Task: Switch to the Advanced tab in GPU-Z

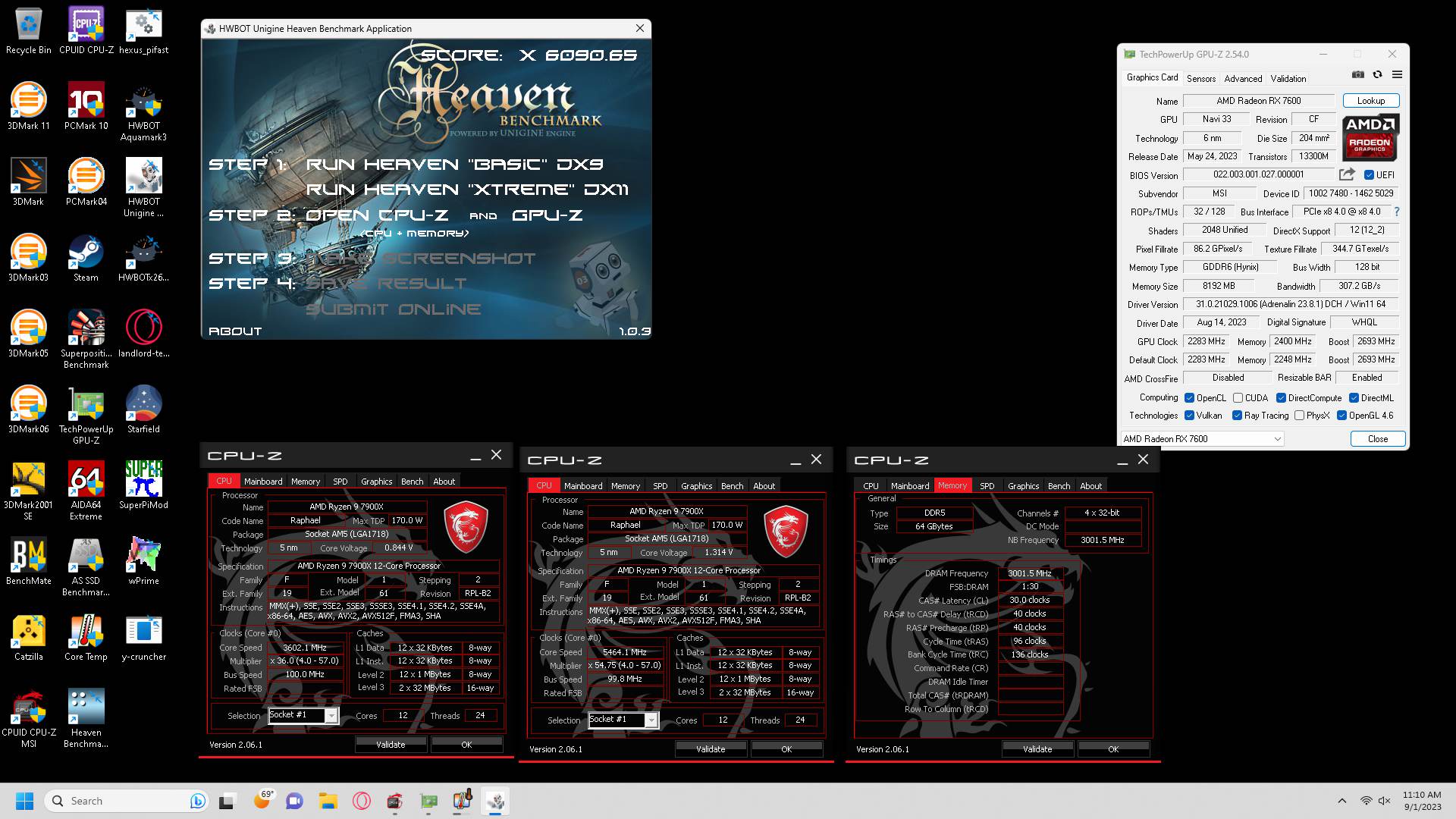Action: point(1243,78)
